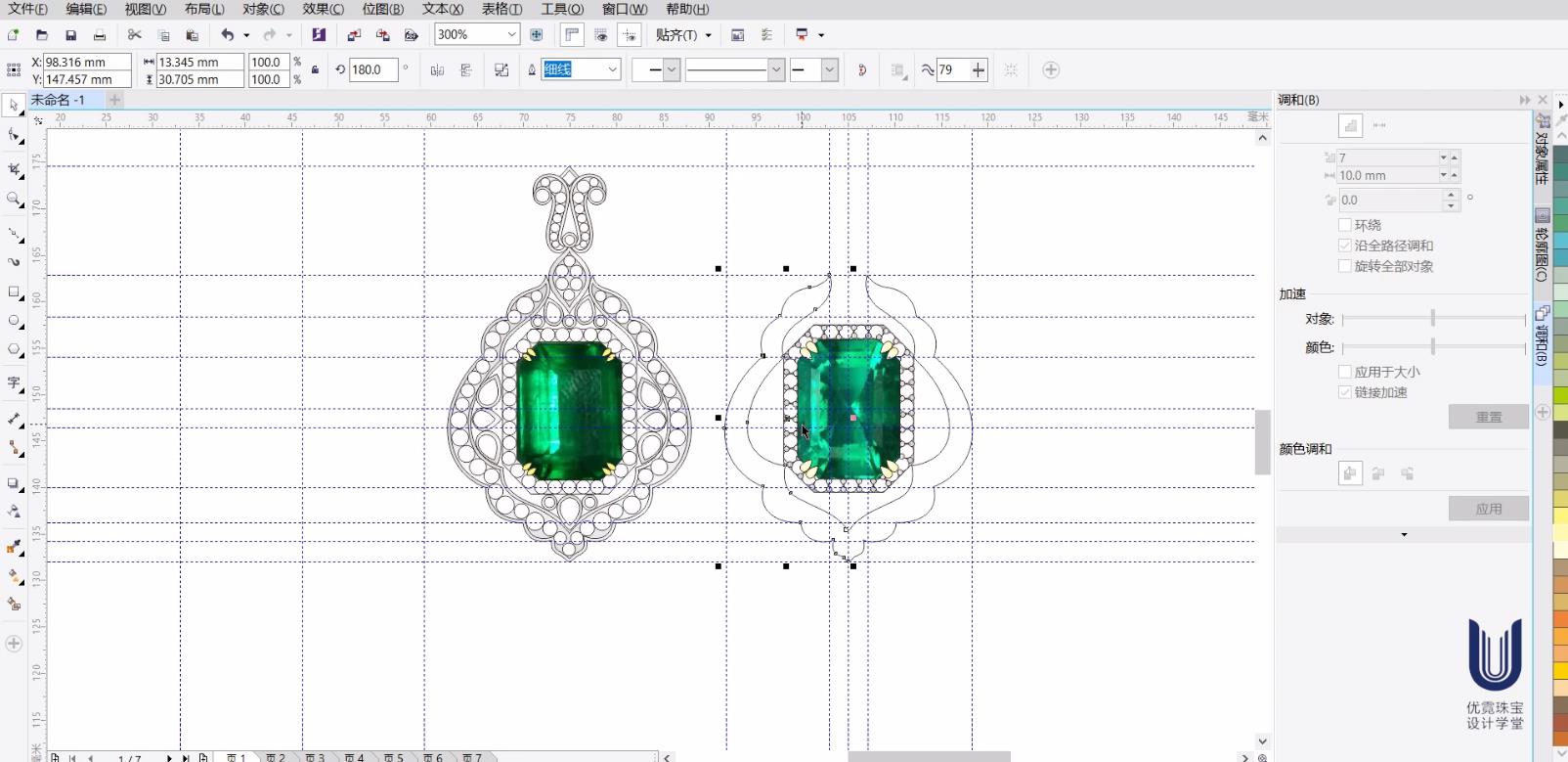Click the Print icon
1568x762 pixels.
click(99, 35)
